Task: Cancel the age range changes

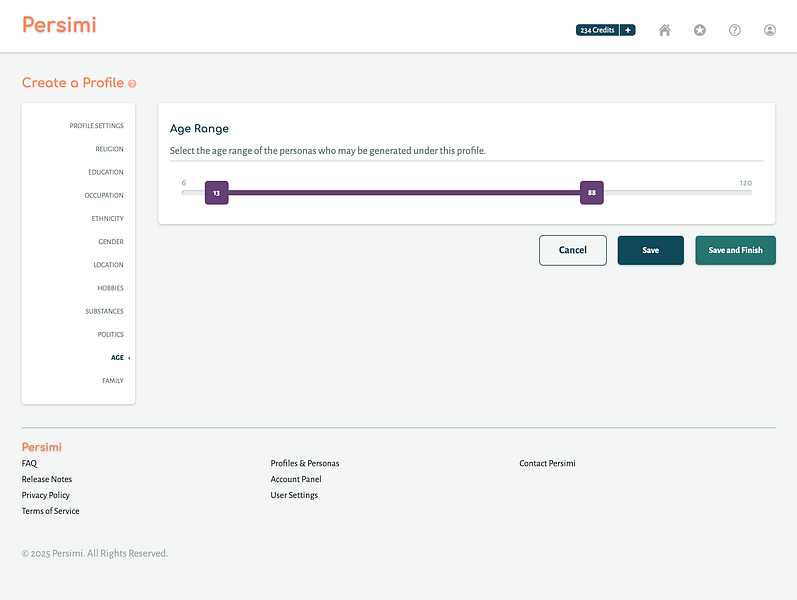Action: (x=573, y=250)
